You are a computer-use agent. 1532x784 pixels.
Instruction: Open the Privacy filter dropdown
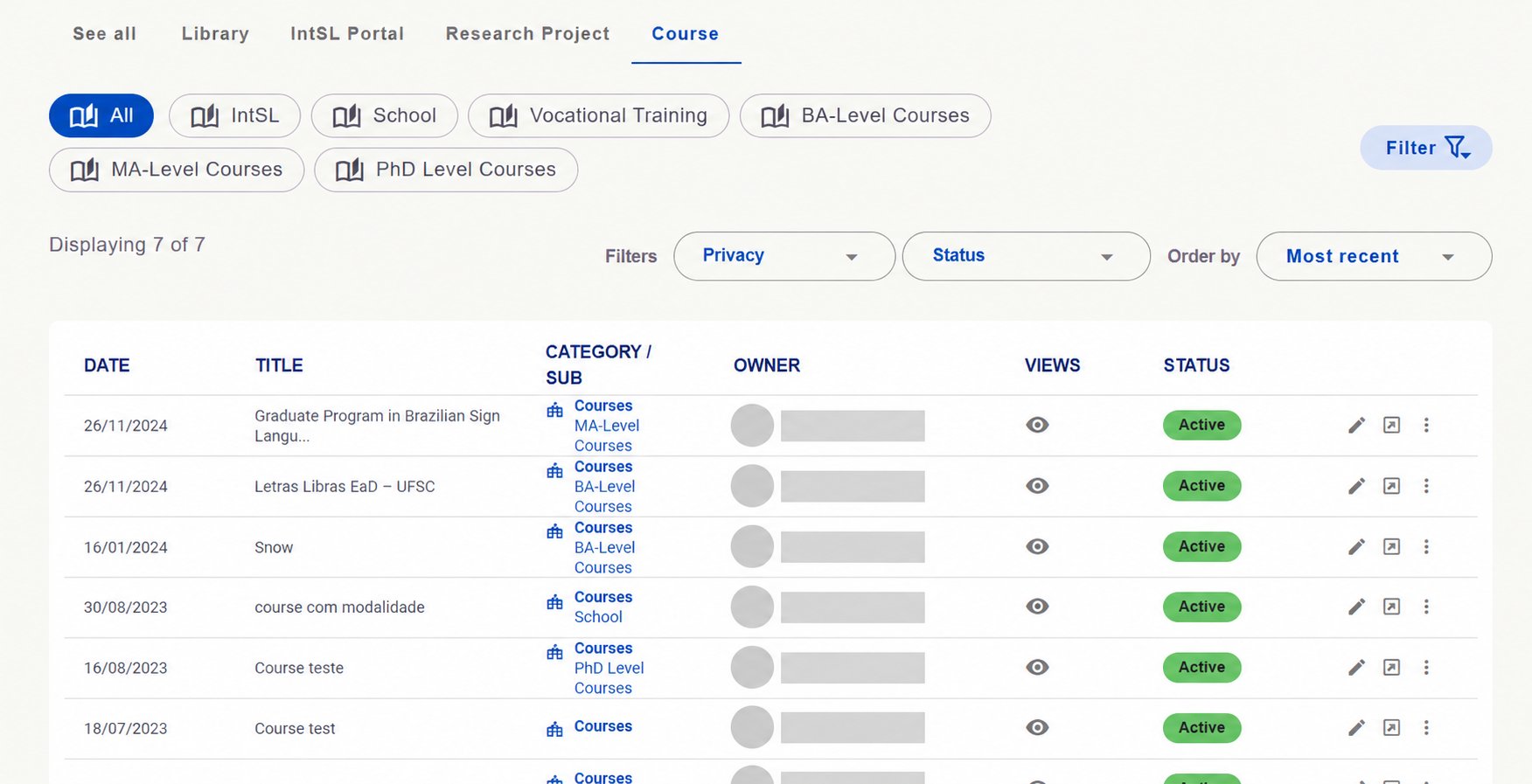[x=784, y=256]
